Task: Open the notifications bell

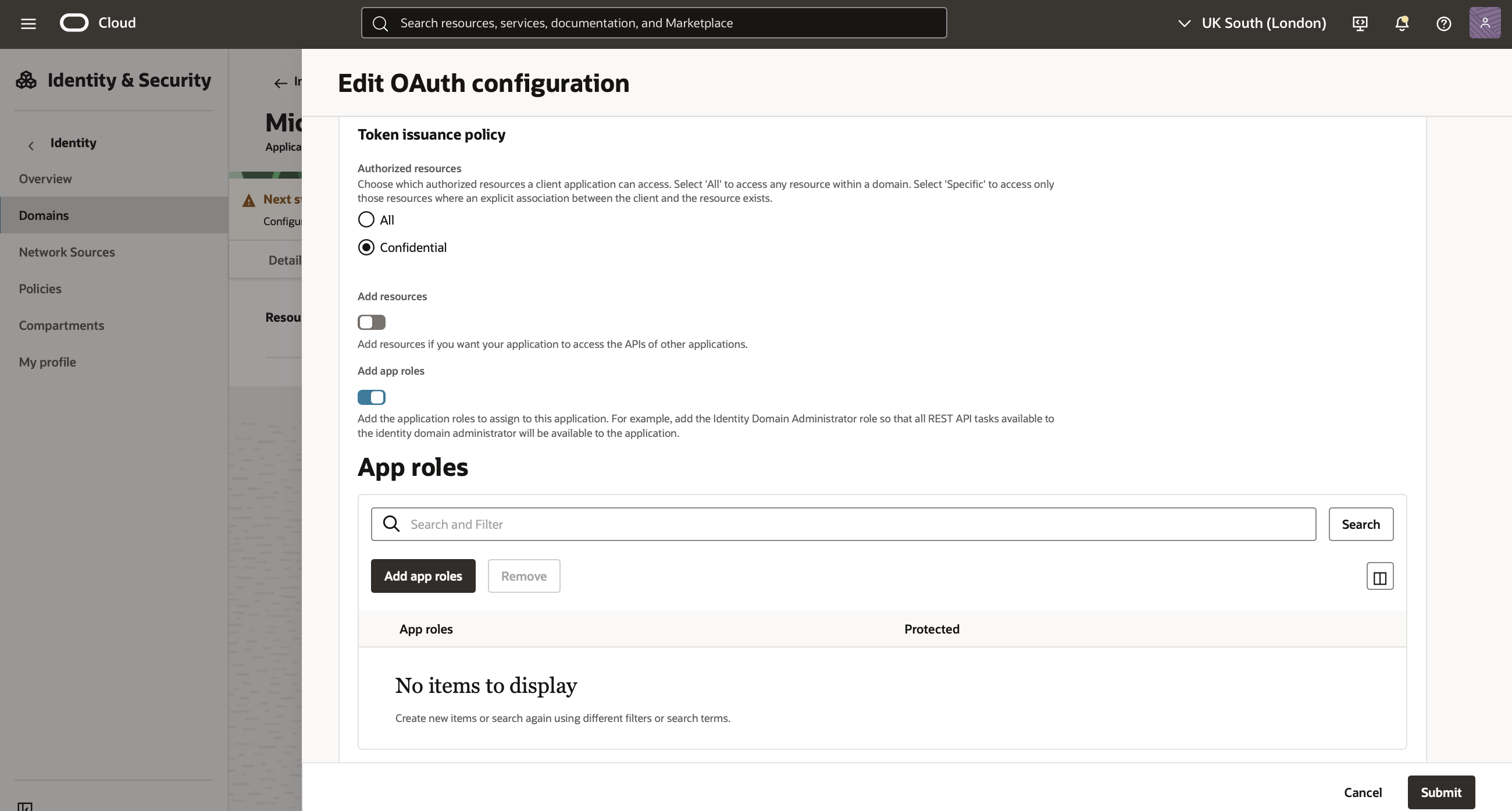Action: [x=1402, y=23]
